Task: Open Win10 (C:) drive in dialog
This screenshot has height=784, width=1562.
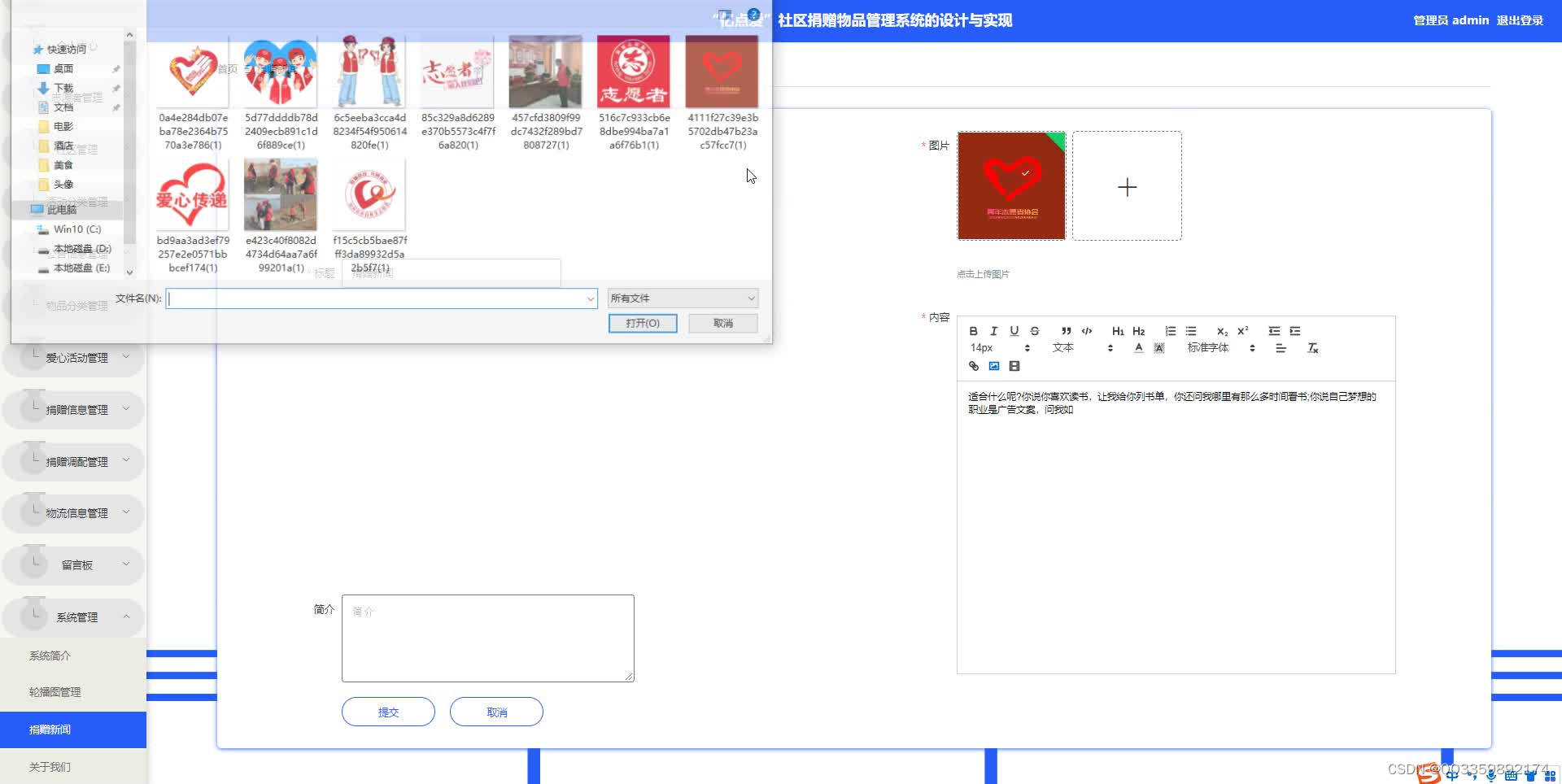Action: [x=77, y=229]
